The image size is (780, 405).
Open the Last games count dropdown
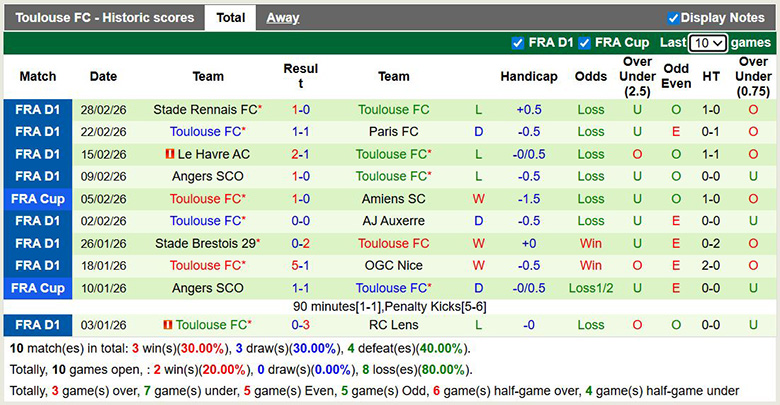[708, 43]
